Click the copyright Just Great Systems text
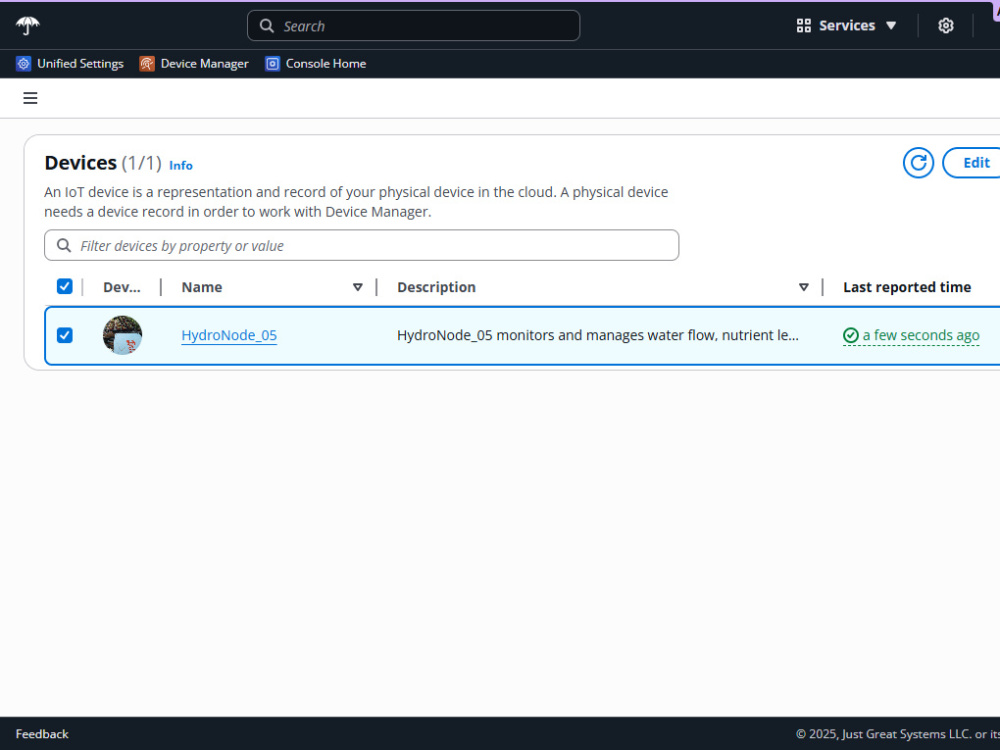 898,734
